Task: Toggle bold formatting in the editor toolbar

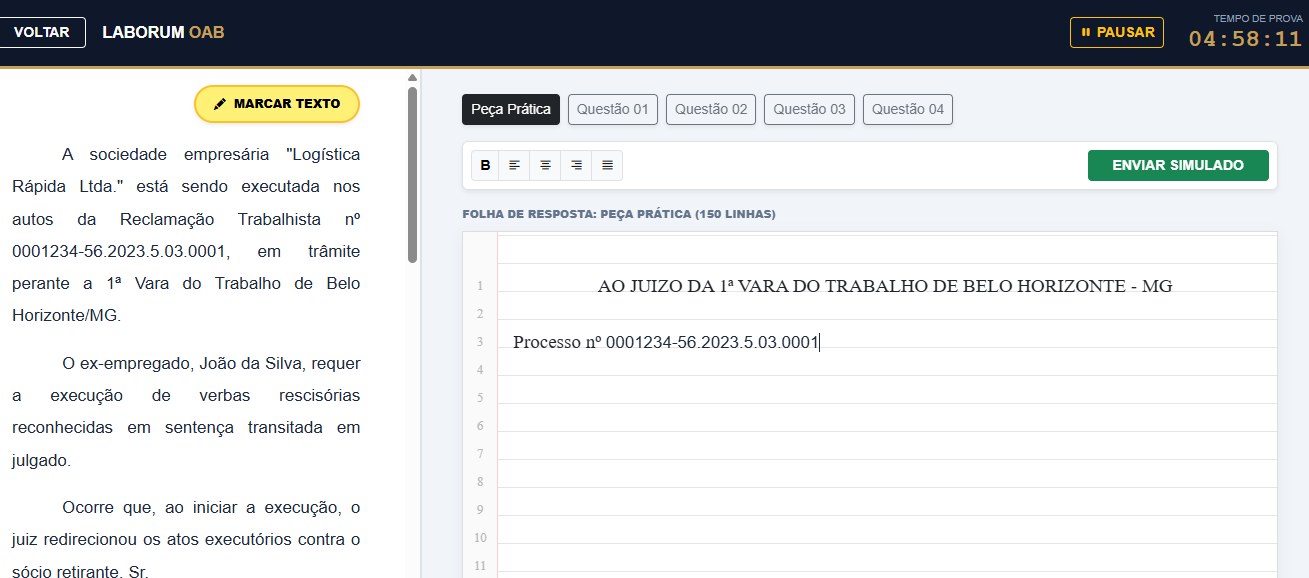Action: 486,165
